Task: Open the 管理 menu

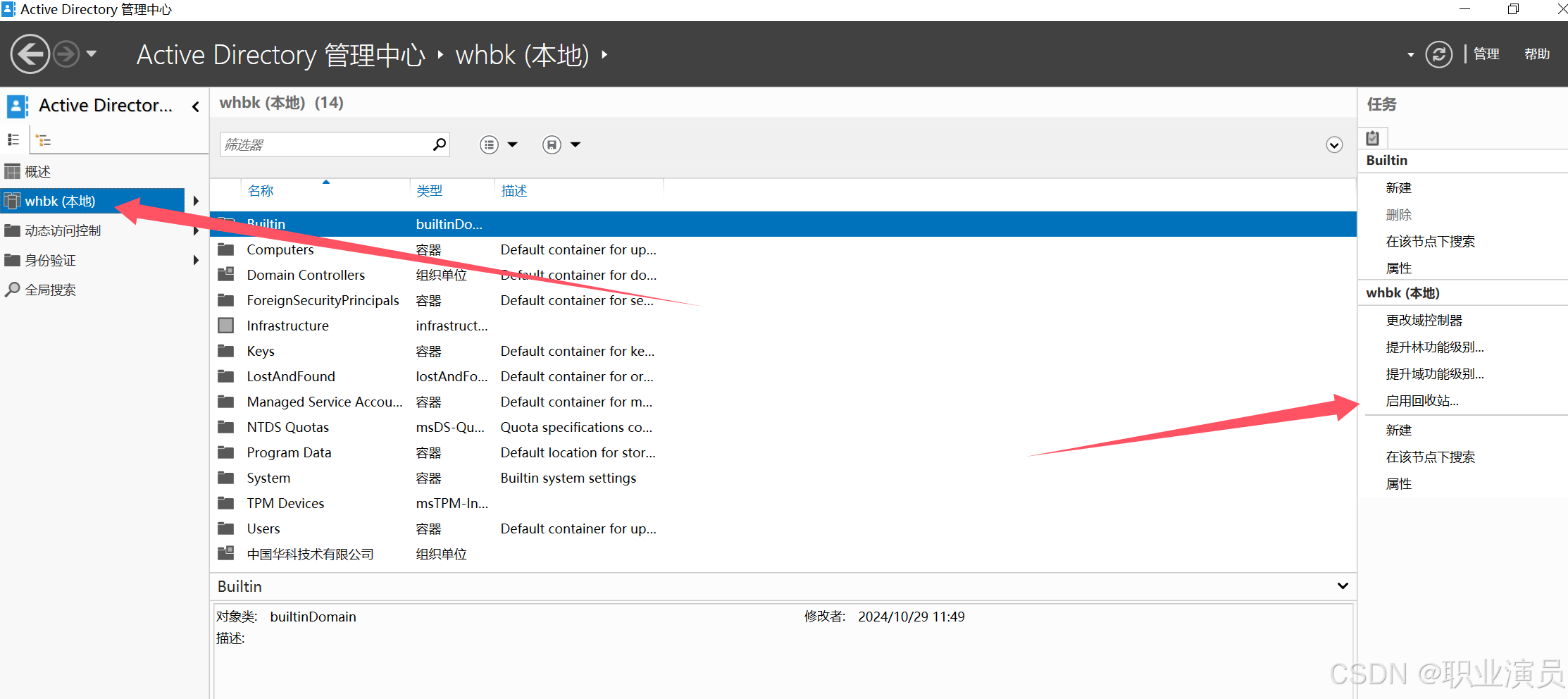Action: (x=1486, y=54)
